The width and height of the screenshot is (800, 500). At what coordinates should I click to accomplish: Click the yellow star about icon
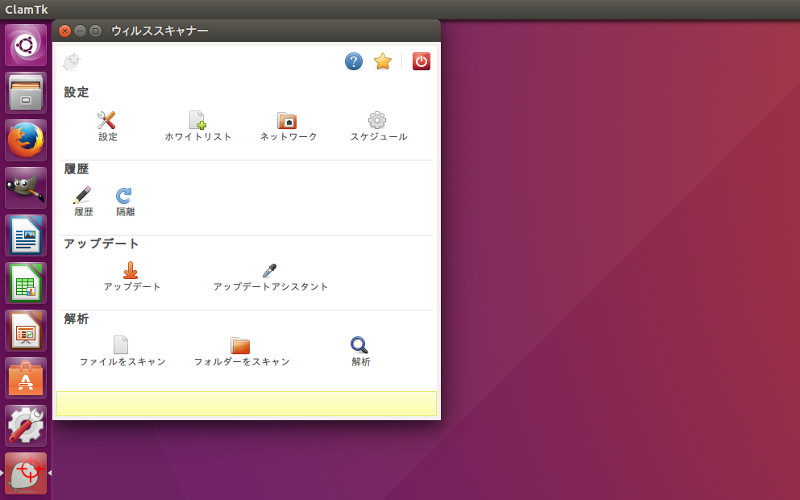(383, 62)
